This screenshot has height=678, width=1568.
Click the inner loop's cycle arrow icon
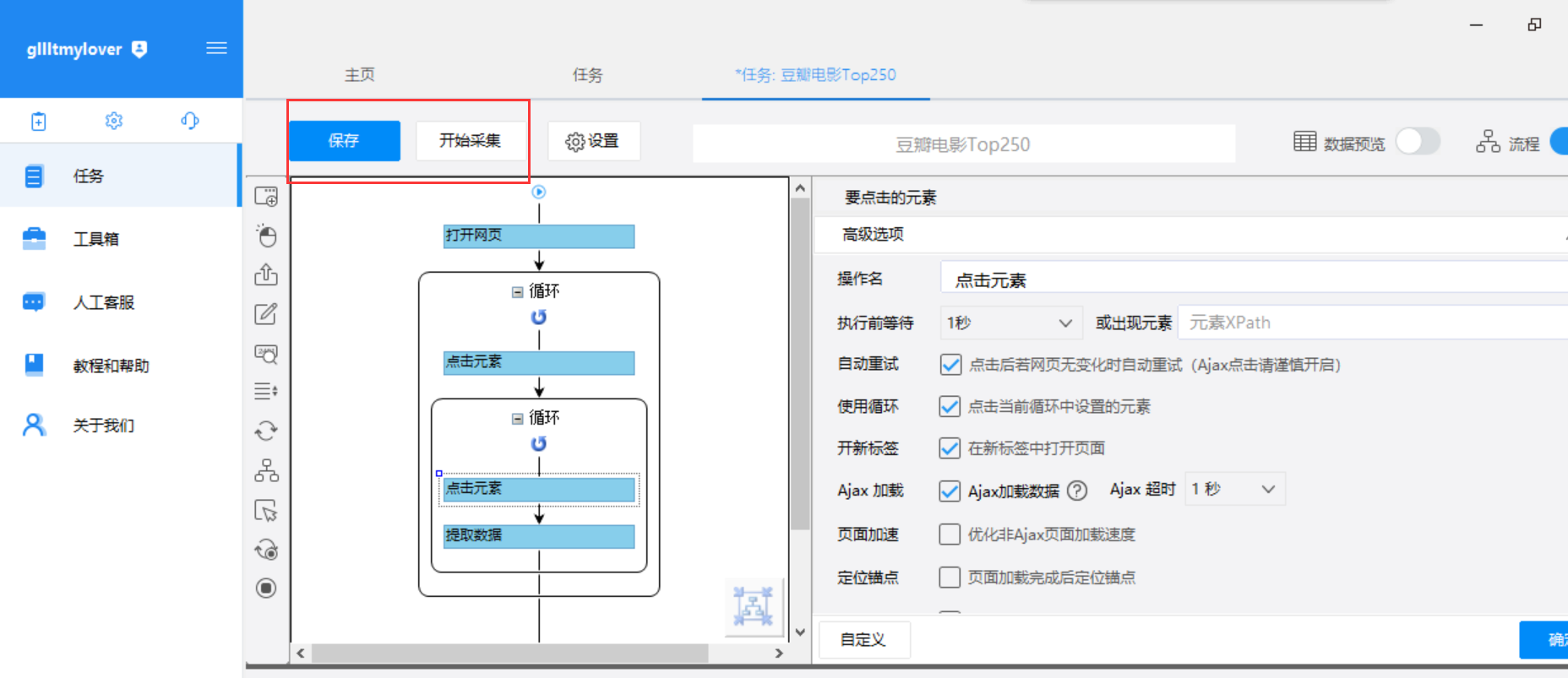pos(539,444)
